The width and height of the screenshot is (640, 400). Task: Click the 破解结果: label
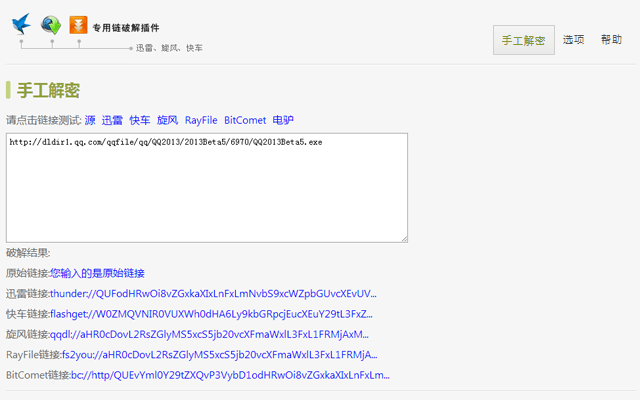(x=28, y=253)
